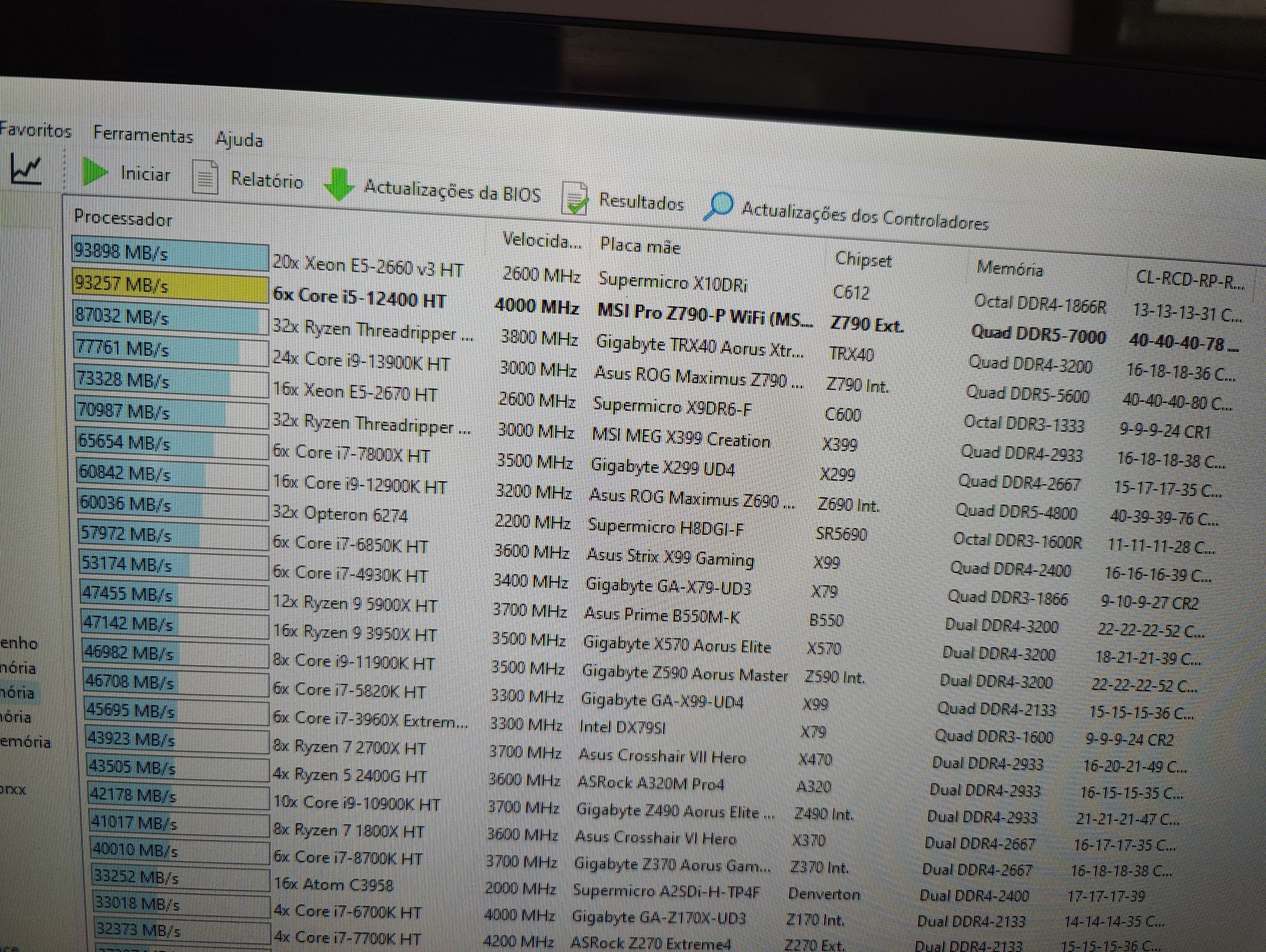The image size is (1266, 952).
Task: Select the 93898 MB/s result bar
Action: 170,254
